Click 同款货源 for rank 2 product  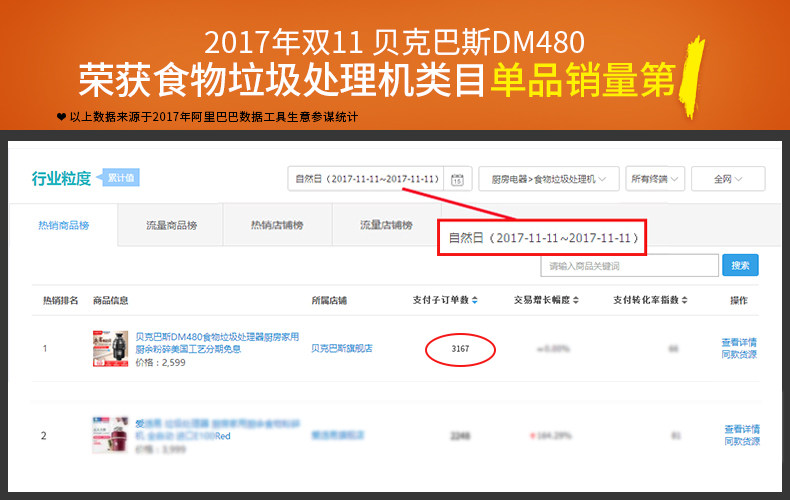pyautogui.click(x=742, y=441)
